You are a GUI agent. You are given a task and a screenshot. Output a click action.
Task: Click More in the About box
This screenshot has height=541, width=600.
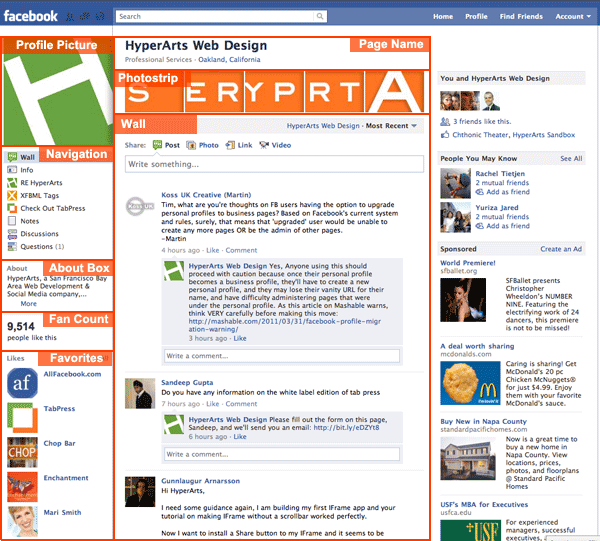coord(29,304)
